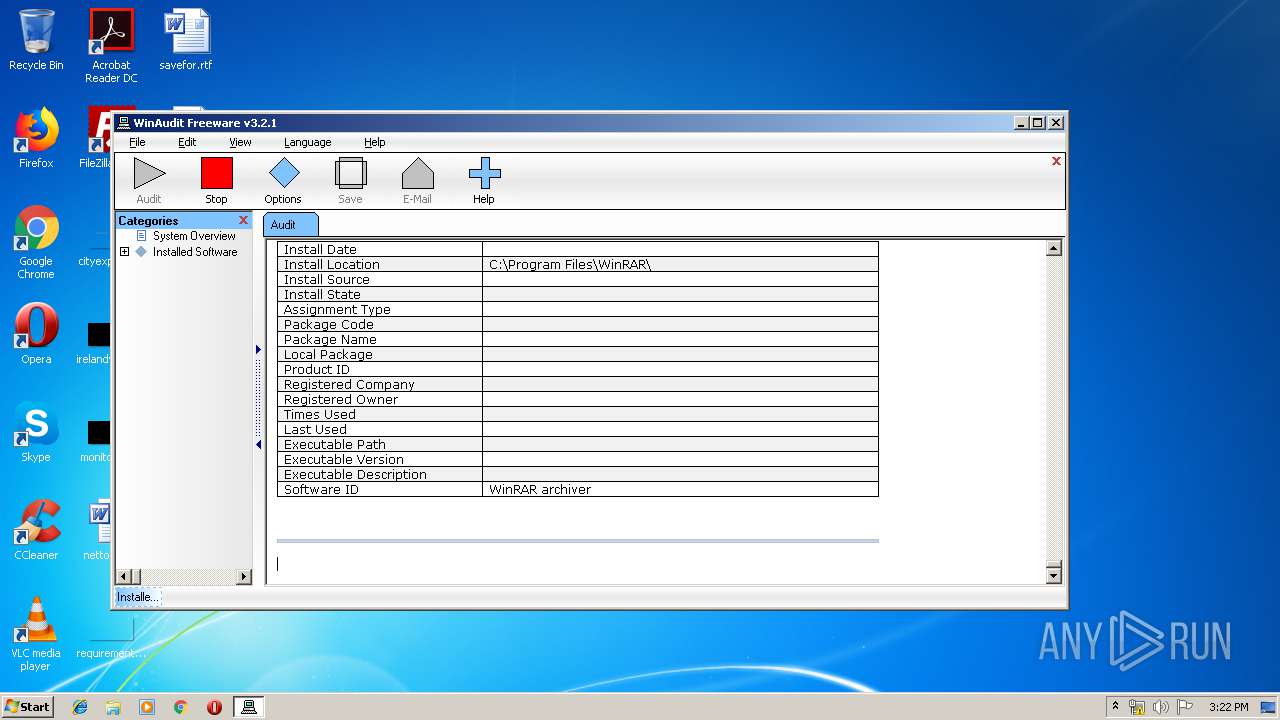Close the toolbar with red X
Image resolution: width=1280 pixels, height=720 pixels.
[x=1056, y=161]
